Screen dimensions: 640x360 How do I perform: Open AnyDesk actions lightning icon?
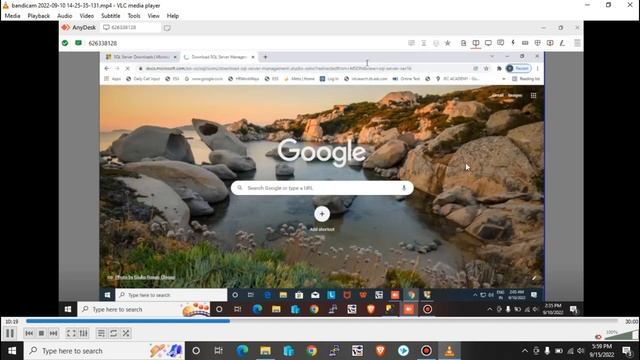tap(513, 43)
